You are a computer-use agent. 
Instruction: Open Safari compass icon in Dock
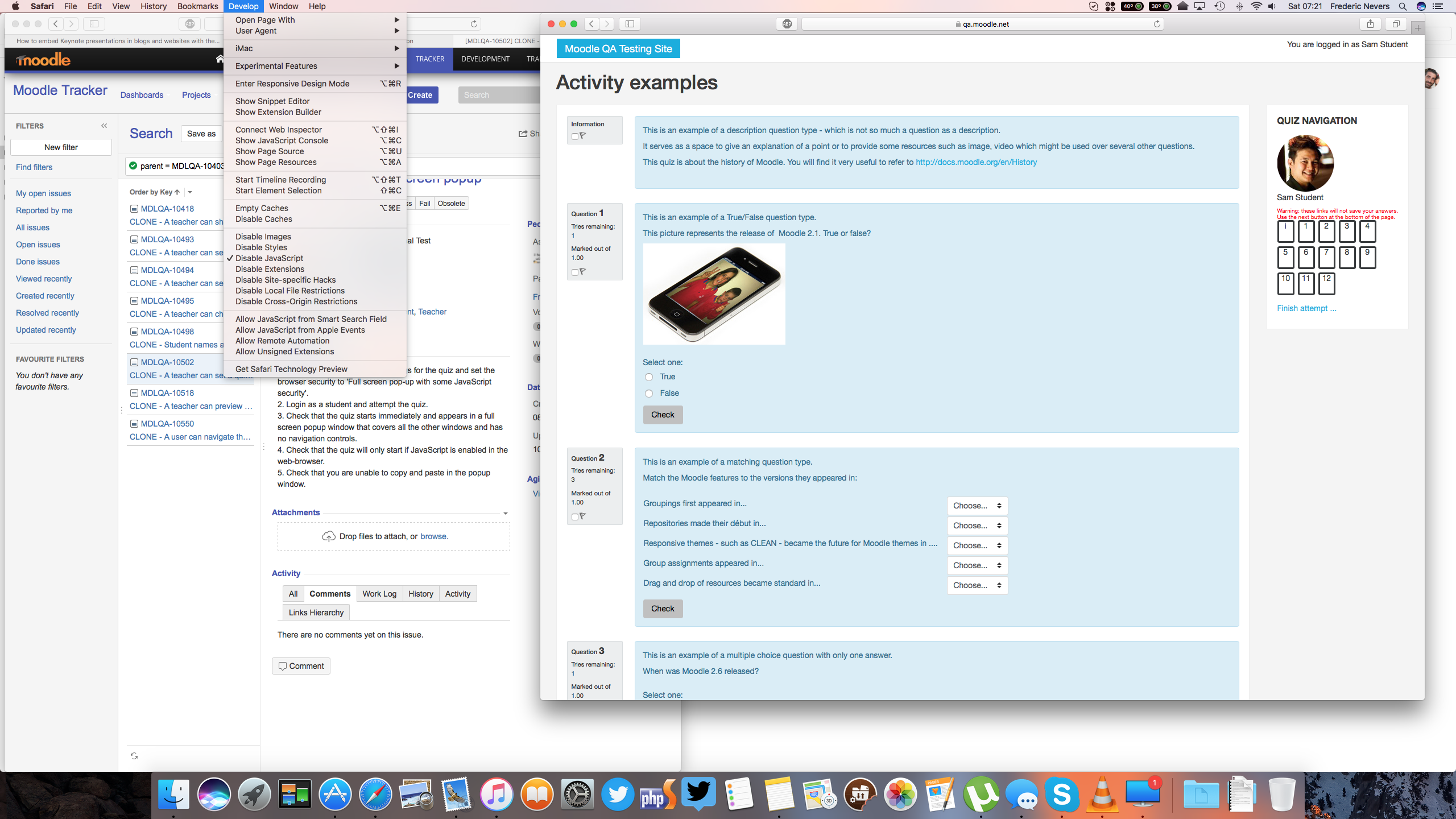375,794
